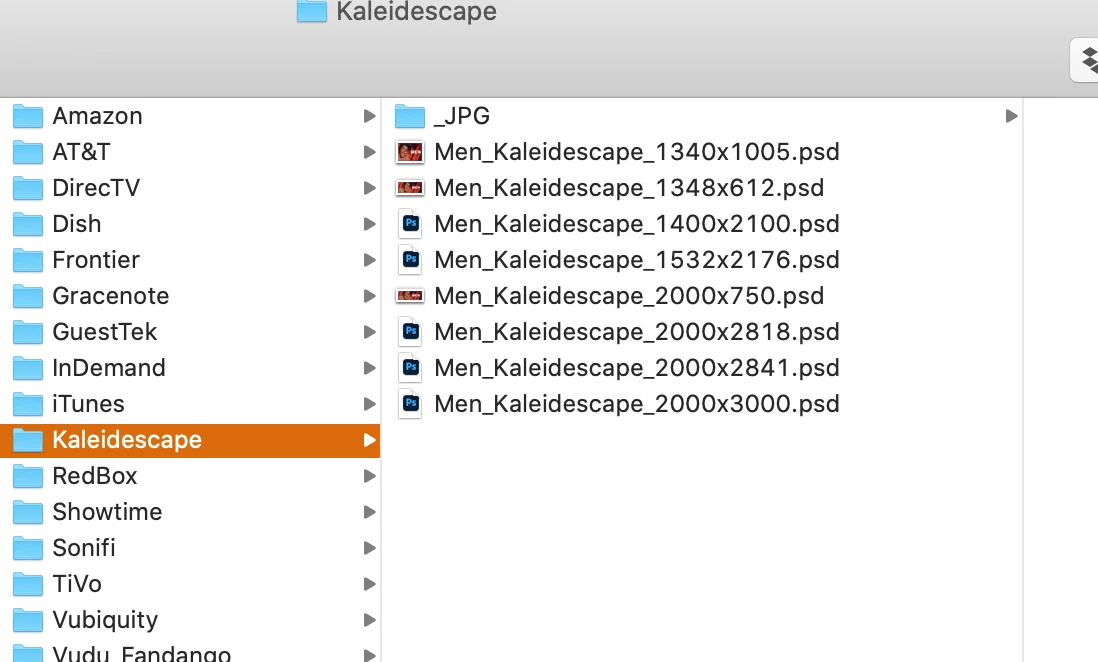The width and height of the screenshot is (1098, 662).
Task: Select the _JPG folder name
Action: coord(462,116)
